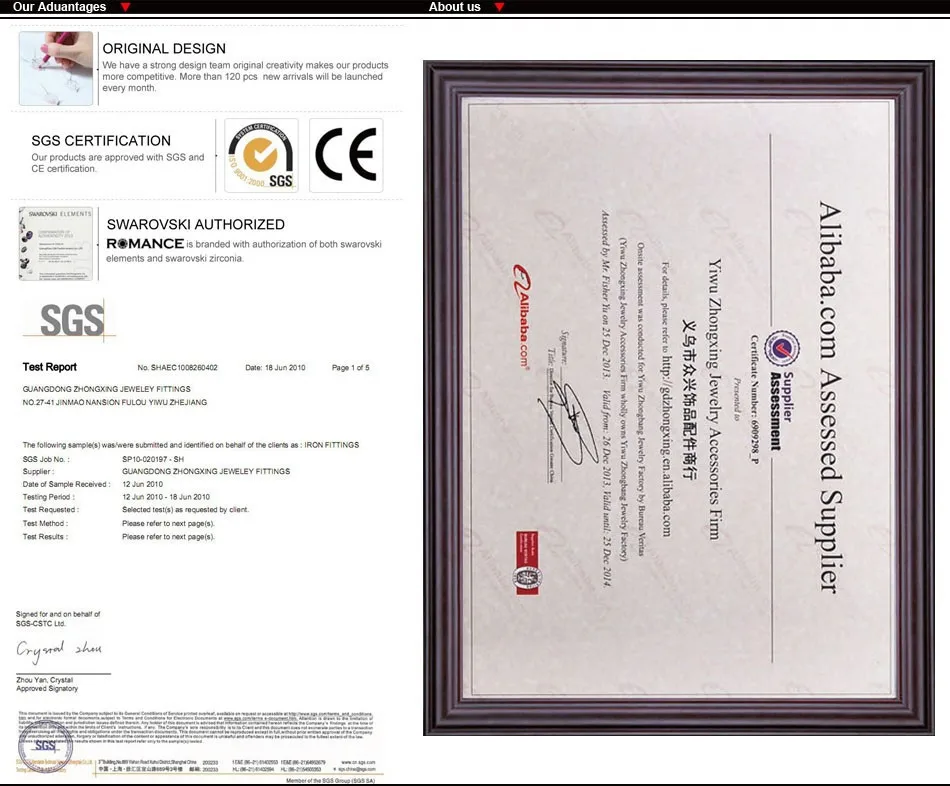950x786 pixels.
Task: Click the red arrow beside About us
Action: 499,7
